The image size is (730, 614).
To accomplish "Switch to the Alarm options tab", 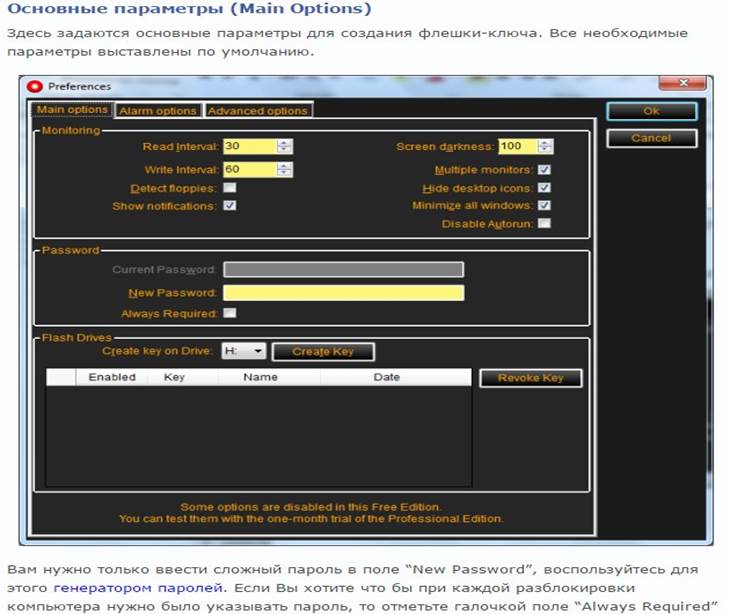I will [x=158, y=111].
